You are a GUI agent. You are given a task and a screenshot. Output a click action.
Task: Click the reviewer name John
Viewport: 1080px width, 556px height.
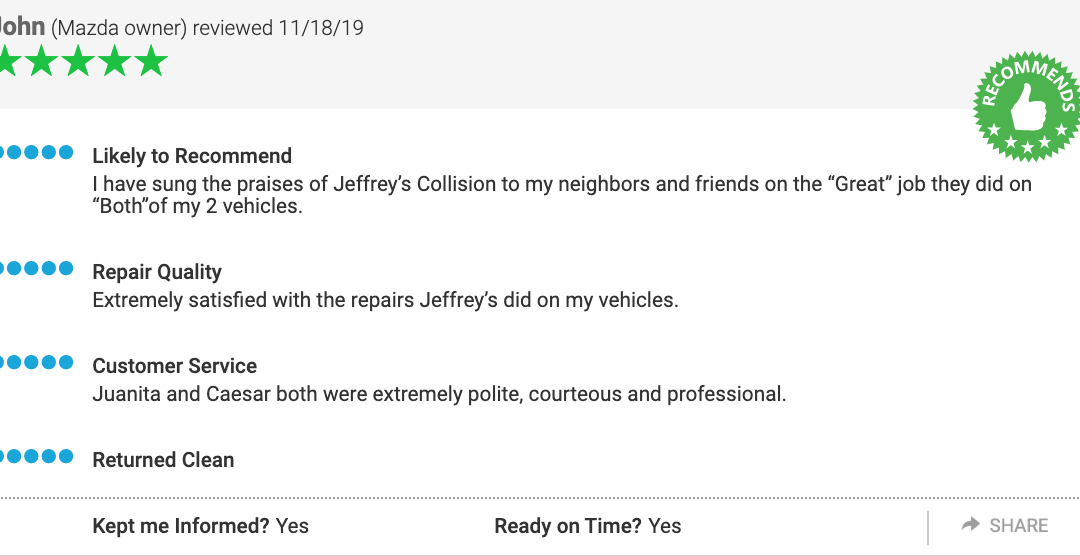point(22,27)
